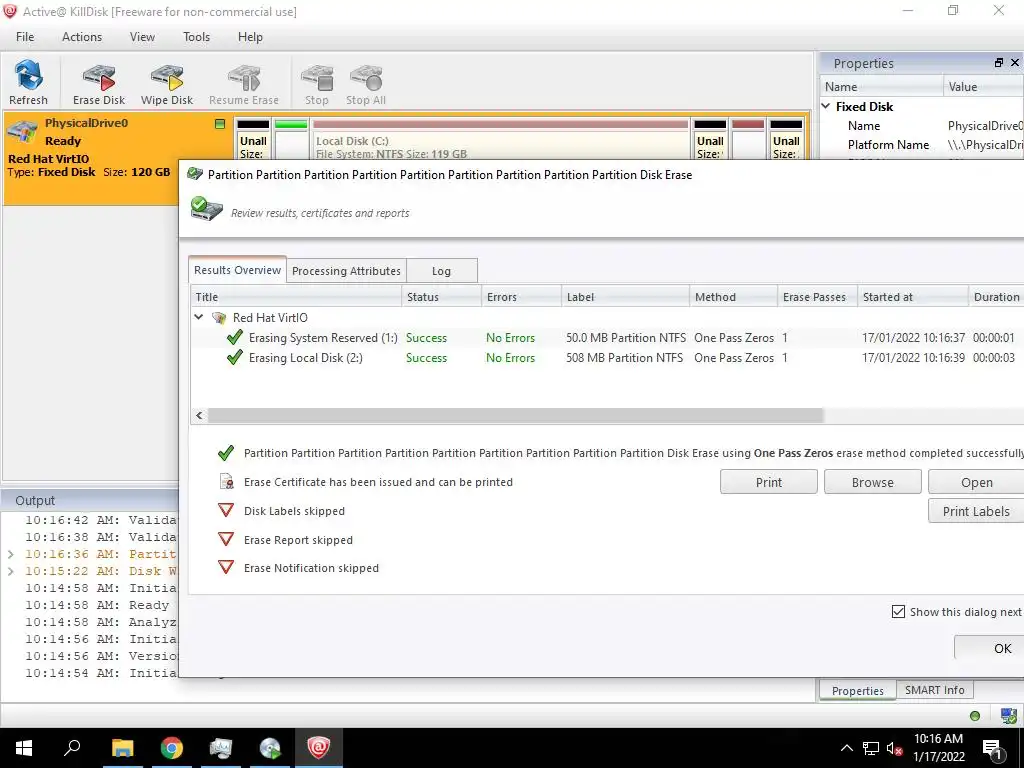The width and height of the screenshot is (1024, 768).
Task: Open Windows Start menu
Action: pos(24,748)
